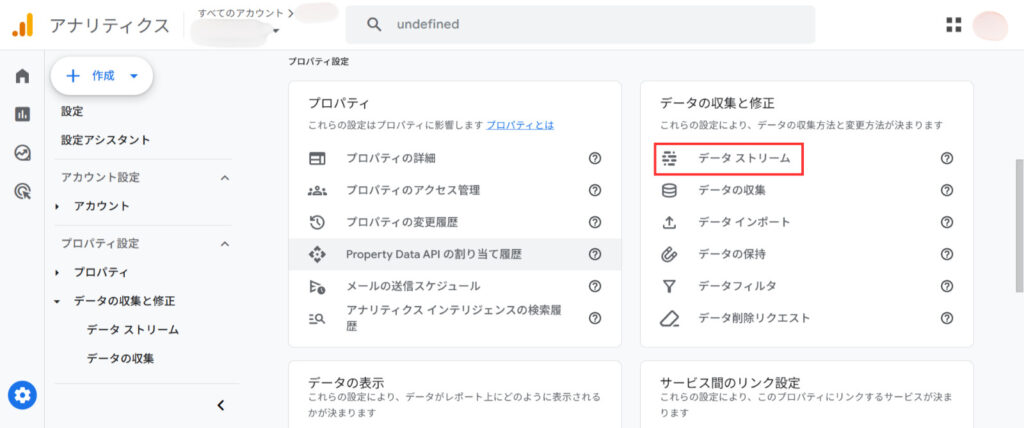Click the データフィルタ funnel icon

click(669, 286)
